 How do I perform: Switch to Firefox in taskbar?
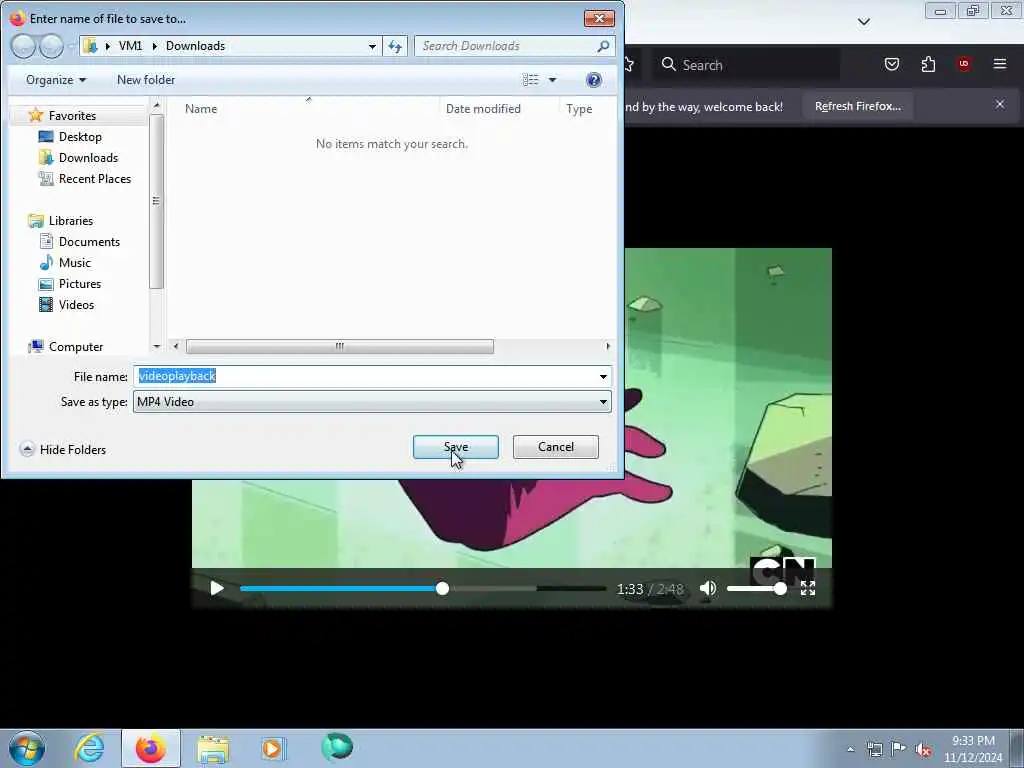pos(151,748)
